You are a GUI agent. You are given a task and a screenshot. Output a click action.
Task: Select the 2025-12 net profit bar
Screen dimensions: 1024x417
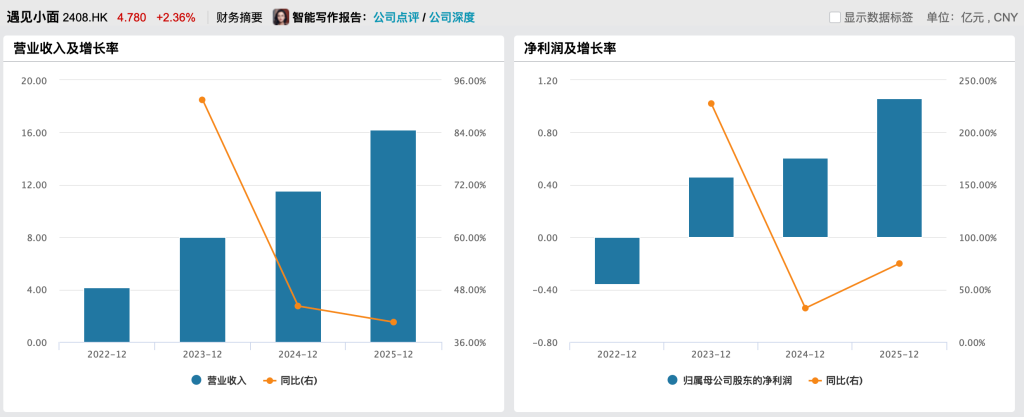tap(899, 168)
